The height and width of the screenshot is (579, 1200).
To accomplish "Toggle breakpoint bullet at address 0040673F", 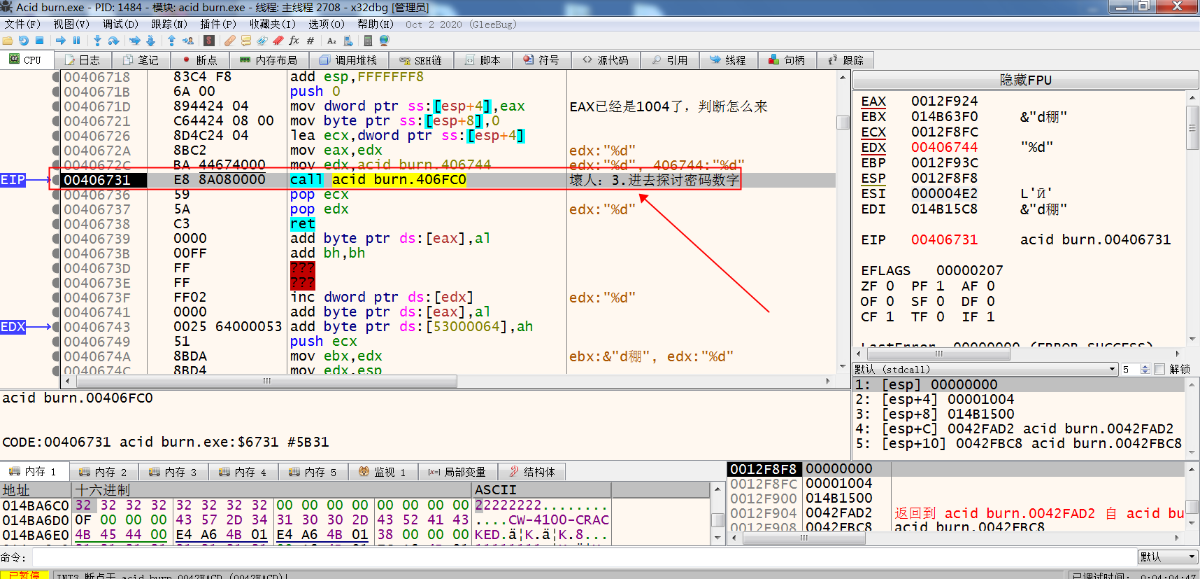I will click(x=55, y=298).
